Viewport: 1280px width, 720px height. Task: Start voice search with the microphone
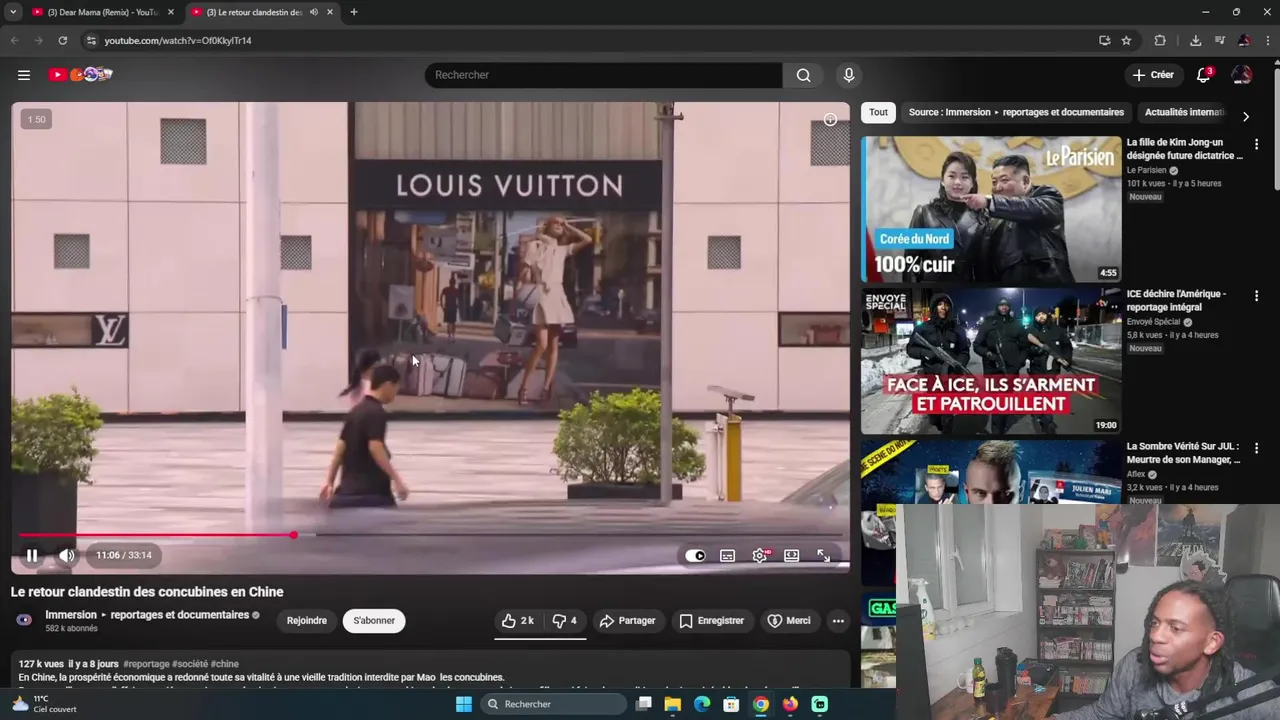[849, 75]
